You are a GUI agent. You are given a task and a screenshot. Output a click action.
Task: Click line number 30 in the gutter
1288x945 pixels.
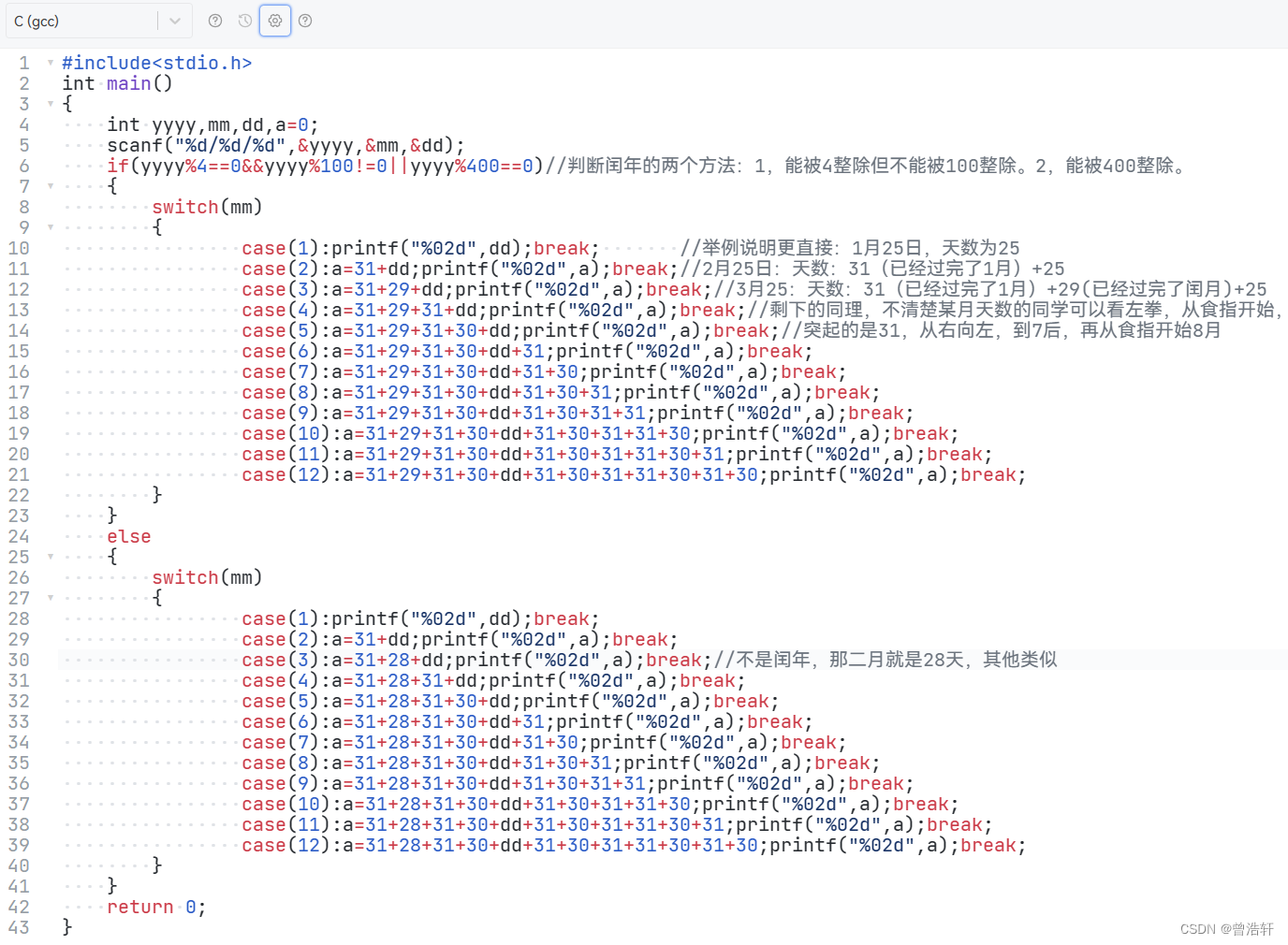[19, 660]
